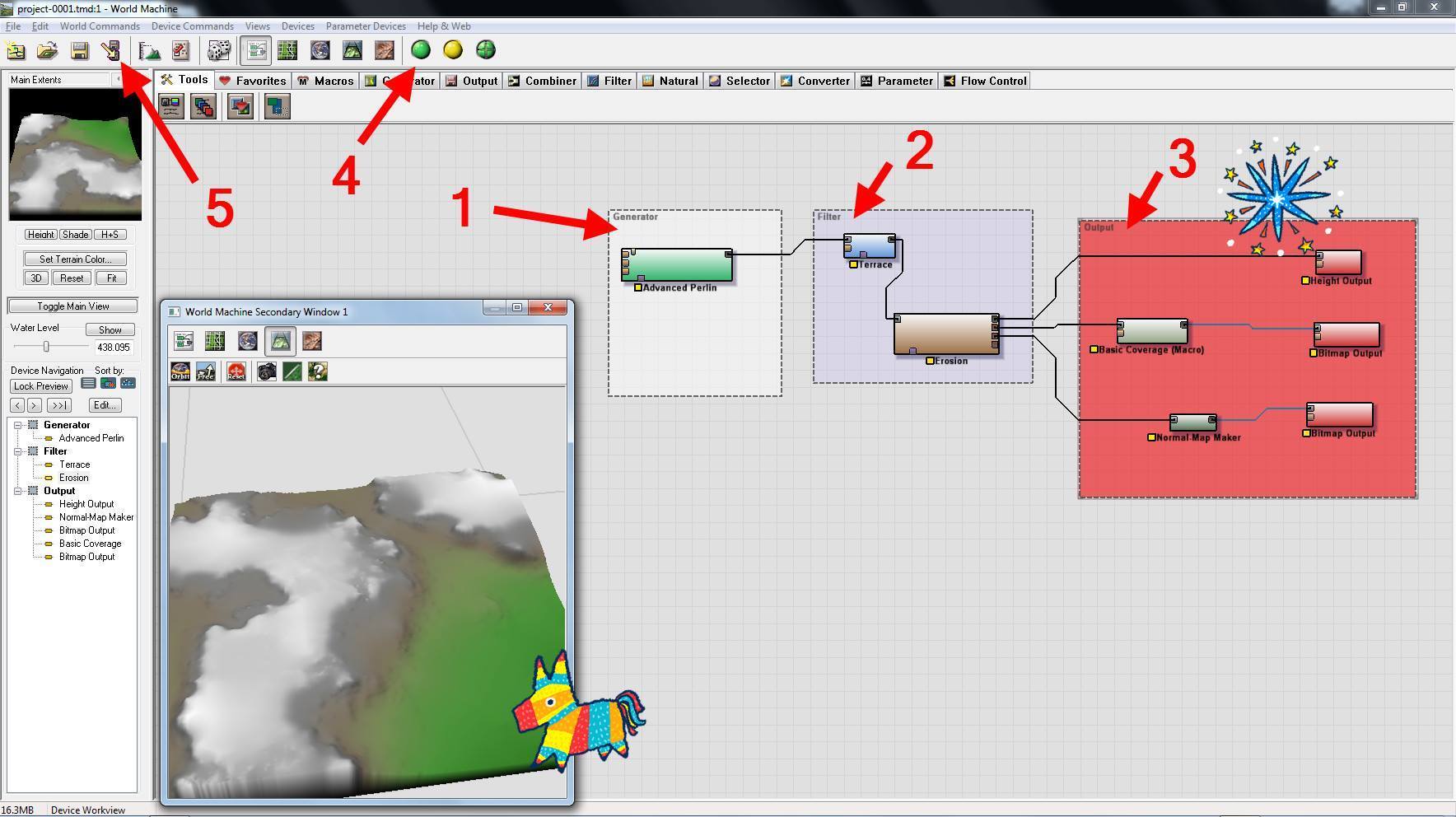Click the Set Terrain Color button

(x=75, y=259)
